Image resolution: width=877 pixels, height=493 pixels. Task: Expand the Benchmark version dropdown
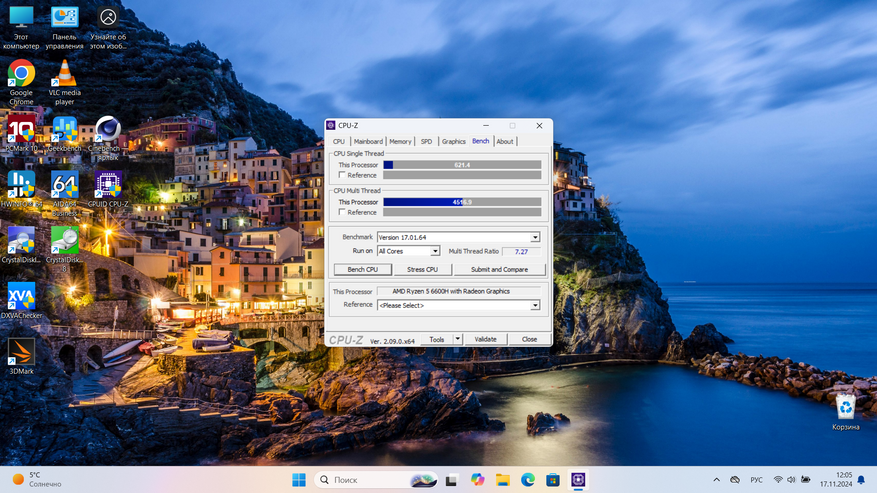535,237
